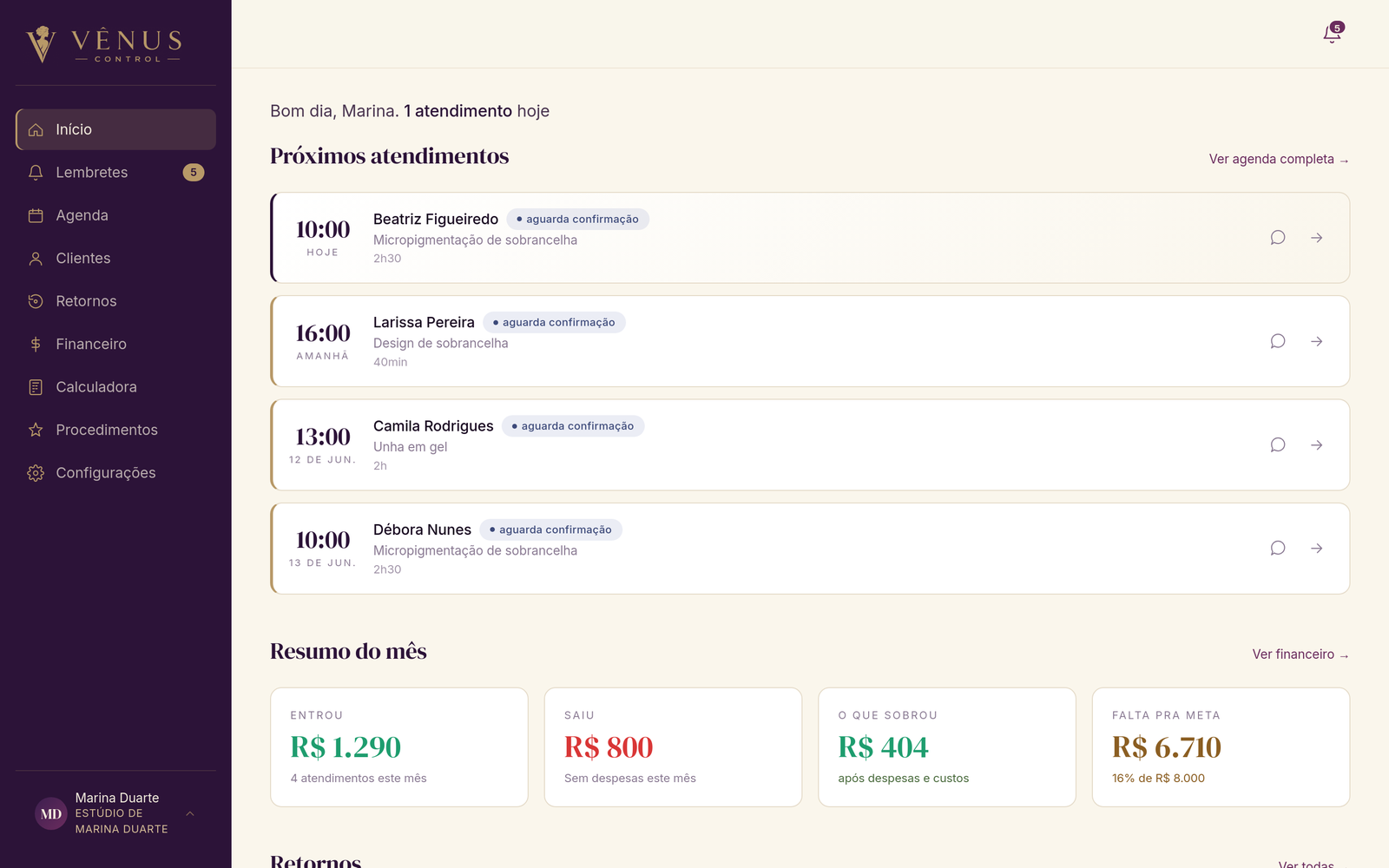The height and width of the screenshot is (868, 1389).
Task: Click the Próximos atendimentos heading
Action: [389, 156]
